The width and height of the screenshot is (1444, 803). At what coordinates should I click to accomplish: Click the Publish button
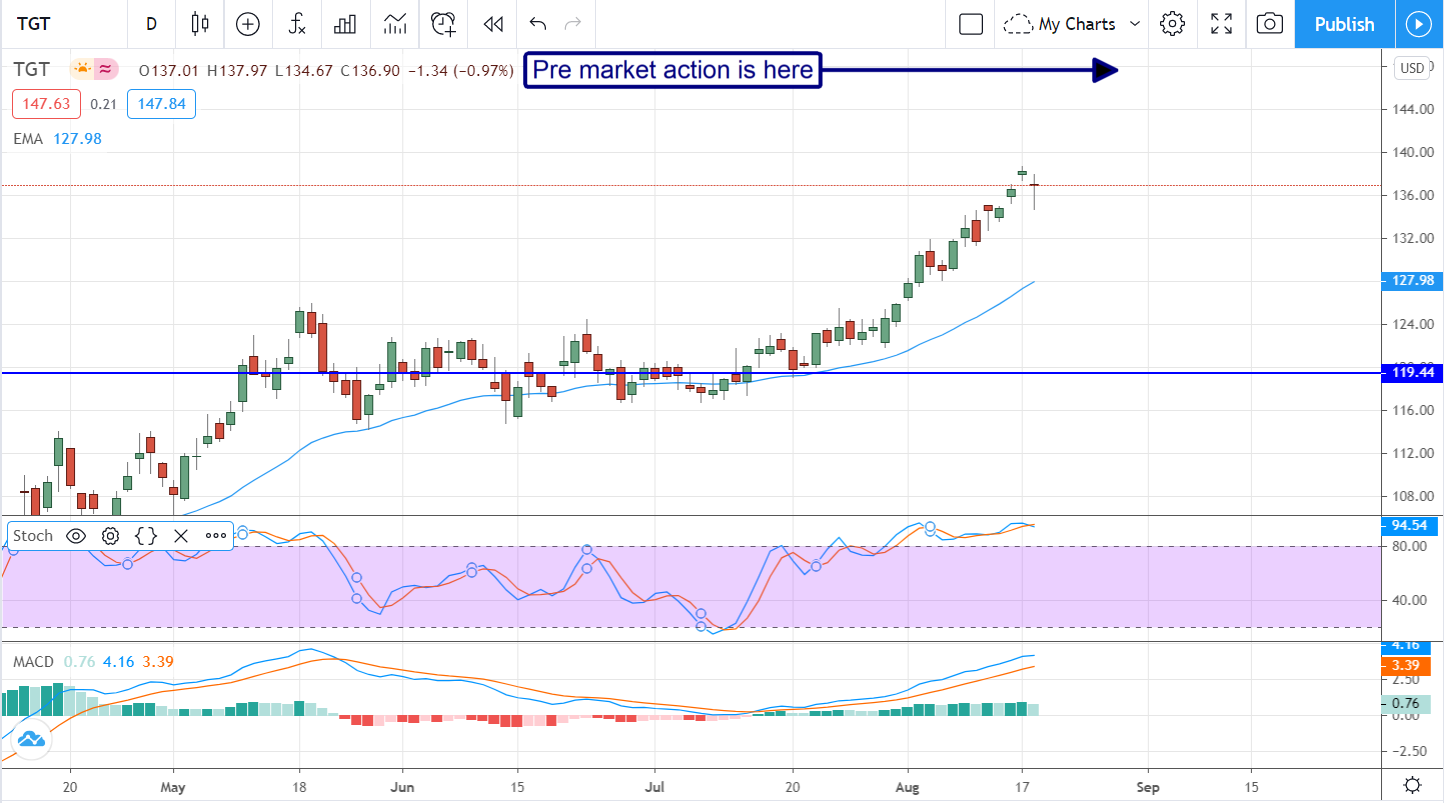pos(1344,24)
